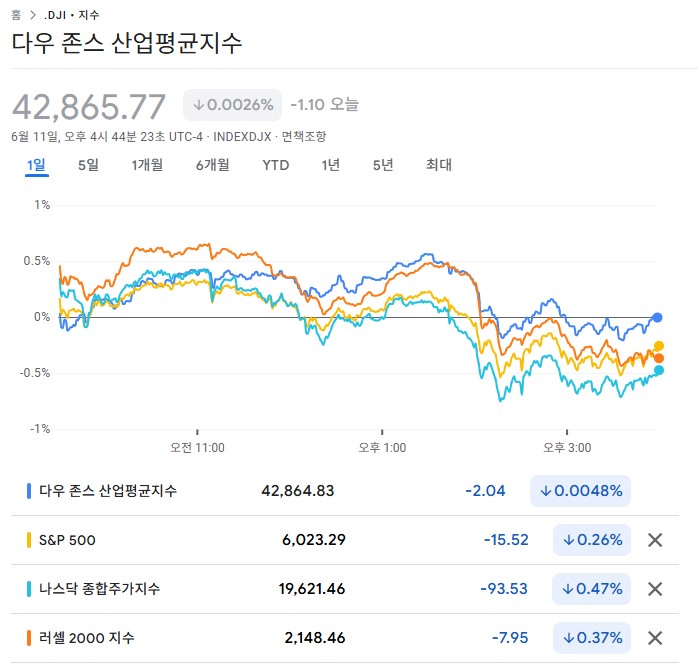Remove 나스닥 종합주가지수 from comparison

[655, 589]
